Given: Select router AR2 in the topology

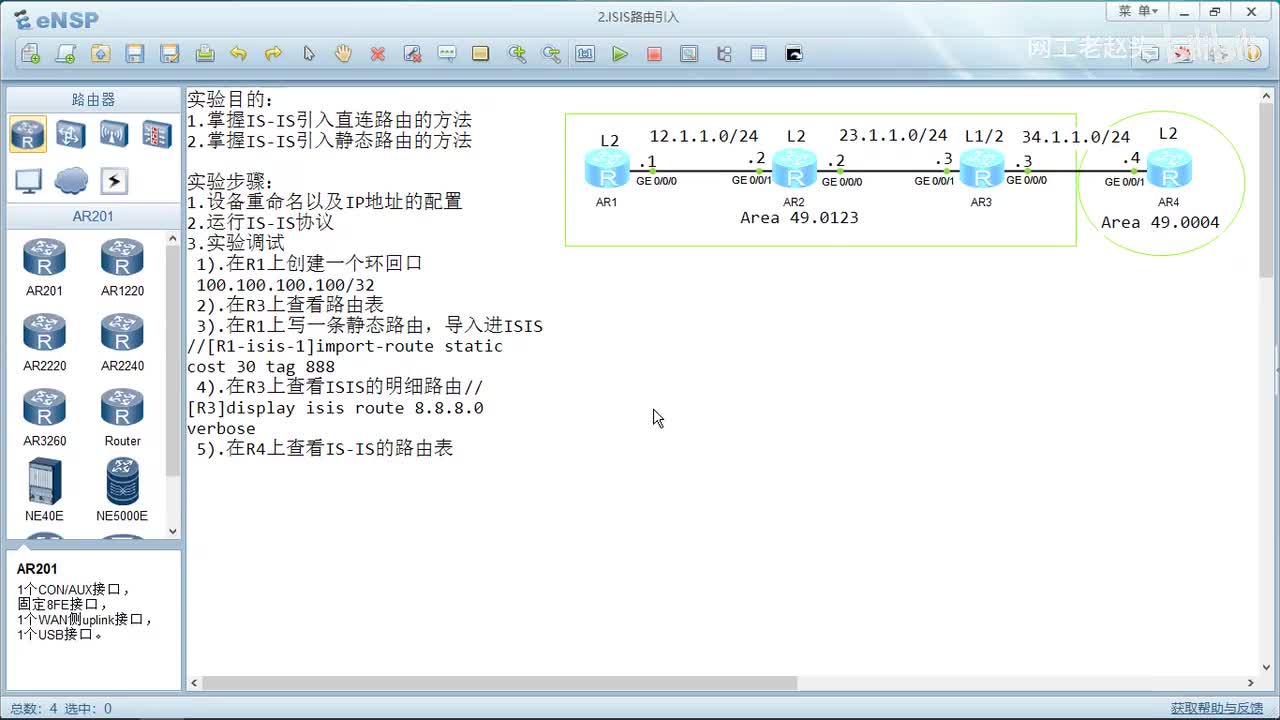Looking at the screenshot, I should pos(795,168).
